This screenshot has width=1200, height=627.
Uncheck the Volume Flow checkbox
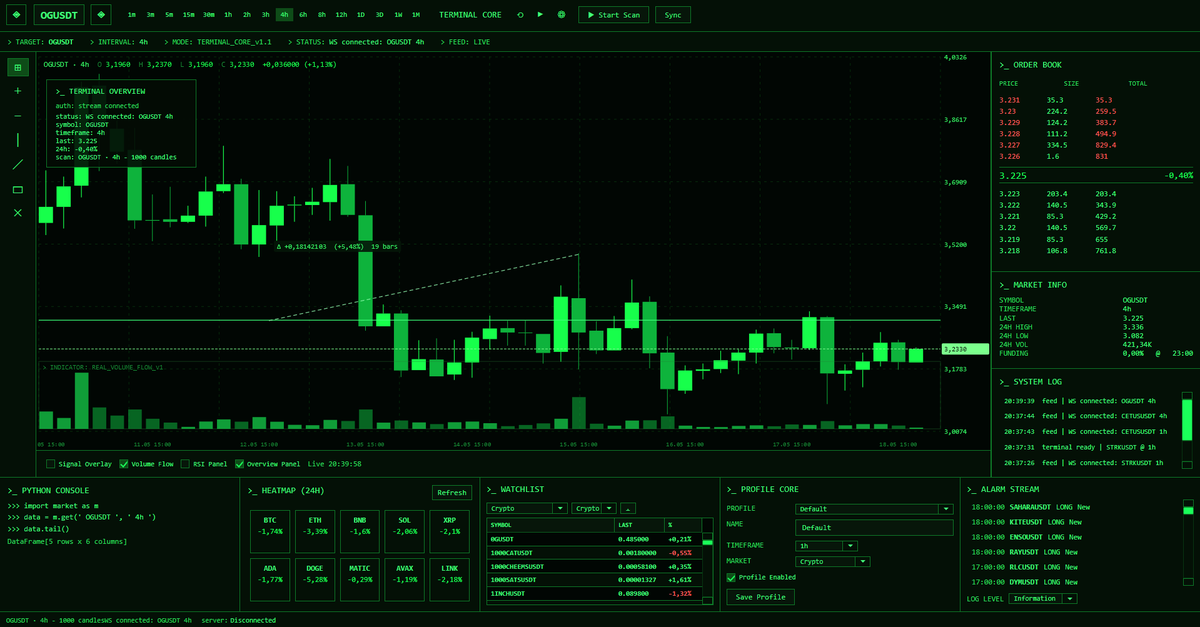coord(124,464)
